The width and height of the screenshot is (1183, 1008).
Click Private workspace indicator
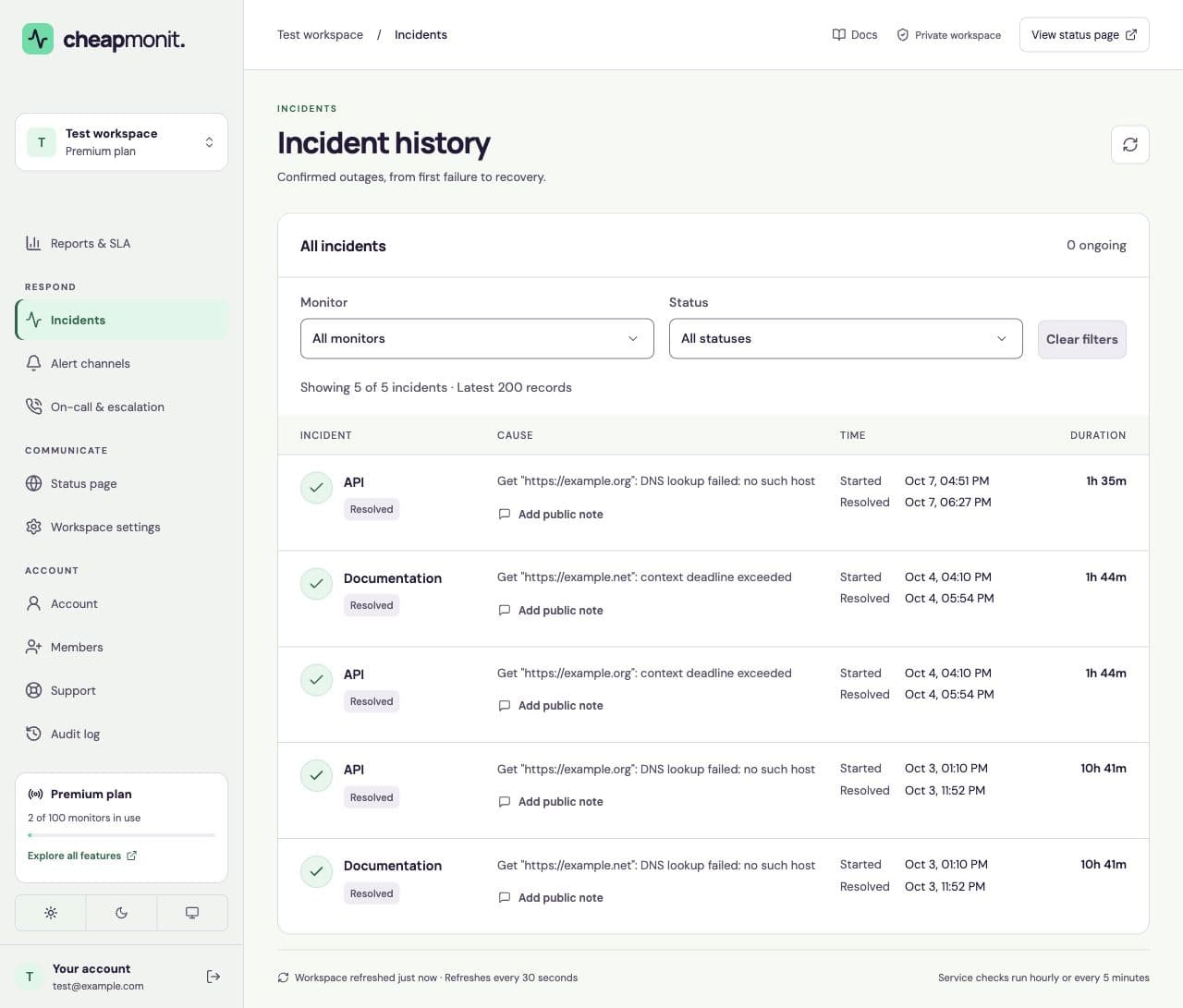[x=948, y=35]
